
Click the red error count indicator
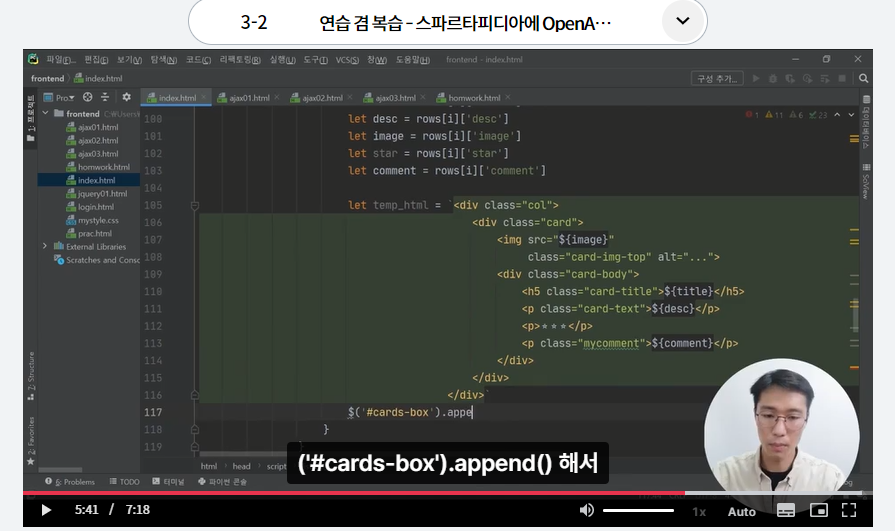point(752,115)
